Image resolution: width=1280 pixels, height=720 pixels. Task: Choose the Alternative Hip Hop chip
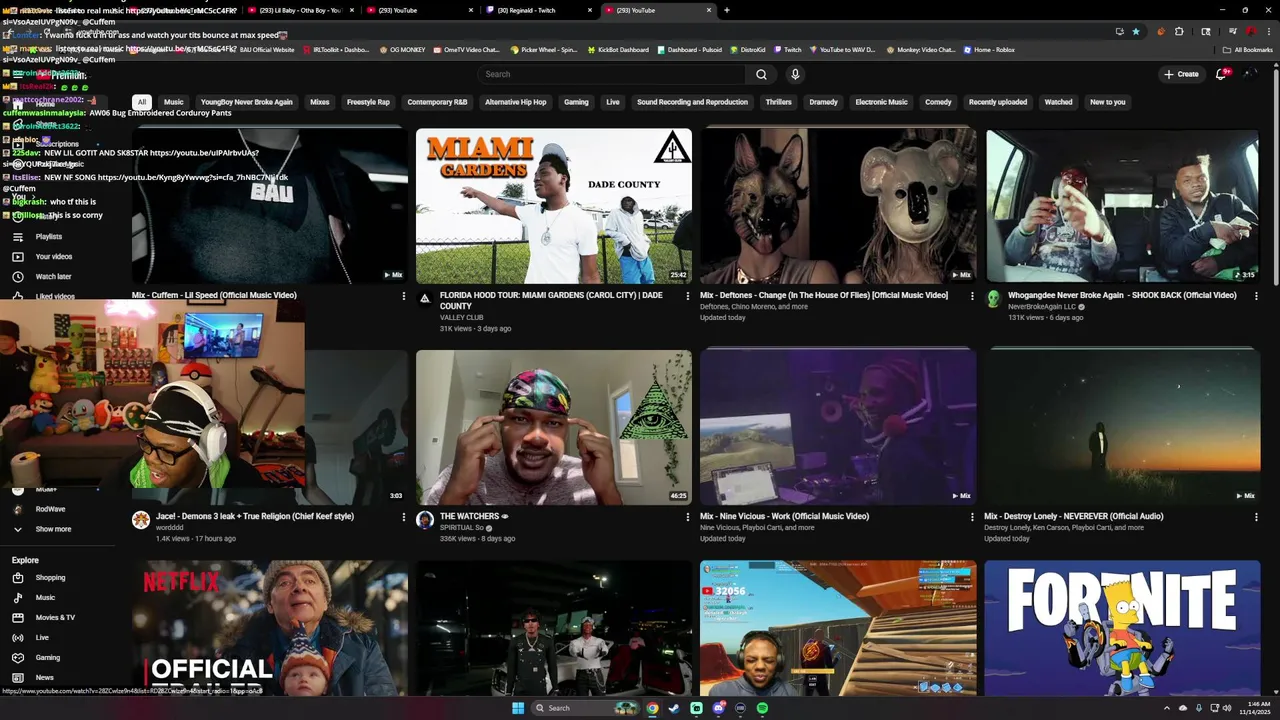(516, 102)
